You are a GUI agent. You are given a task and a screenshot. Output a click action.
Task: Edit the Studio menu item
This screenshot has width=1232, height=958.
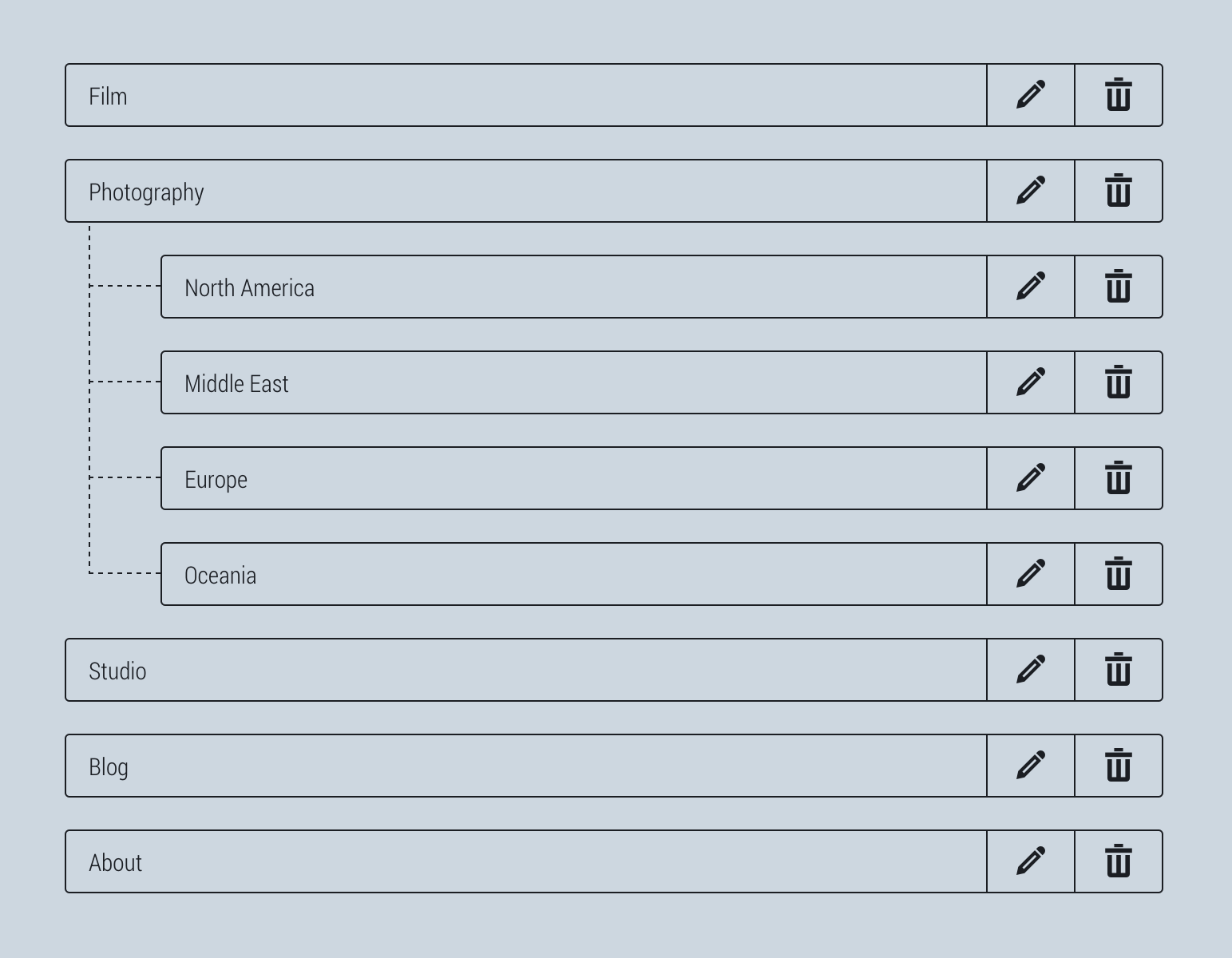coord(1031,670)
